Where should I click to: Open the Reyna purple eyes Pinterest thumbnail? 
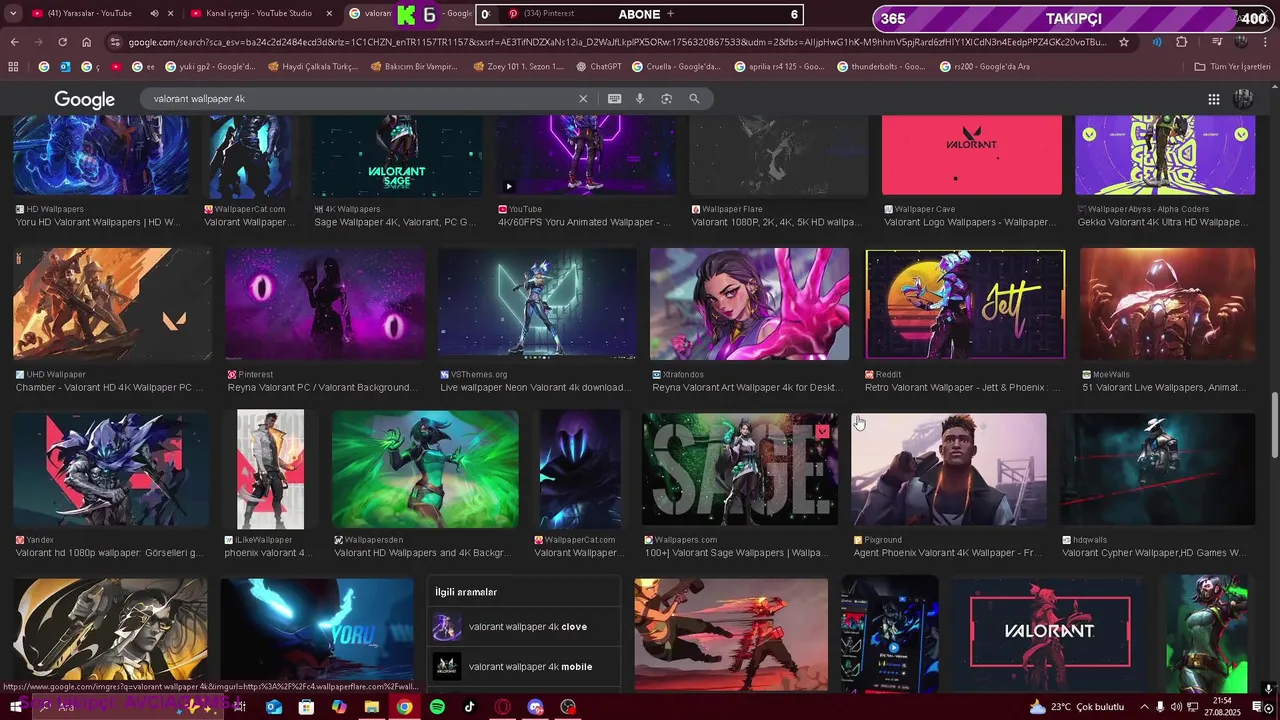click(325, 304)
